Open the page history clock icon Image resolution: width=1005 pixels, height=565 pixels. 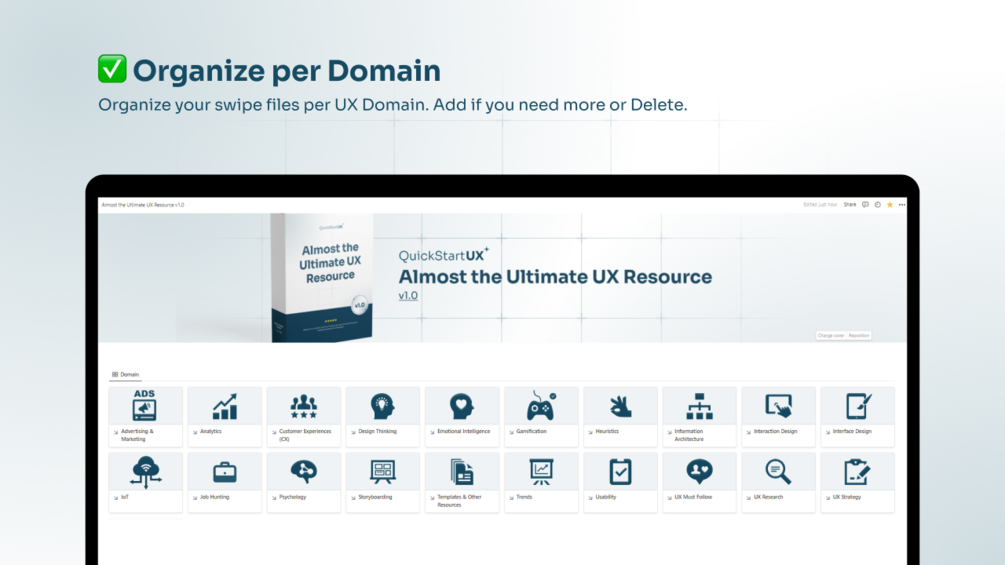[x=877, y=205]
